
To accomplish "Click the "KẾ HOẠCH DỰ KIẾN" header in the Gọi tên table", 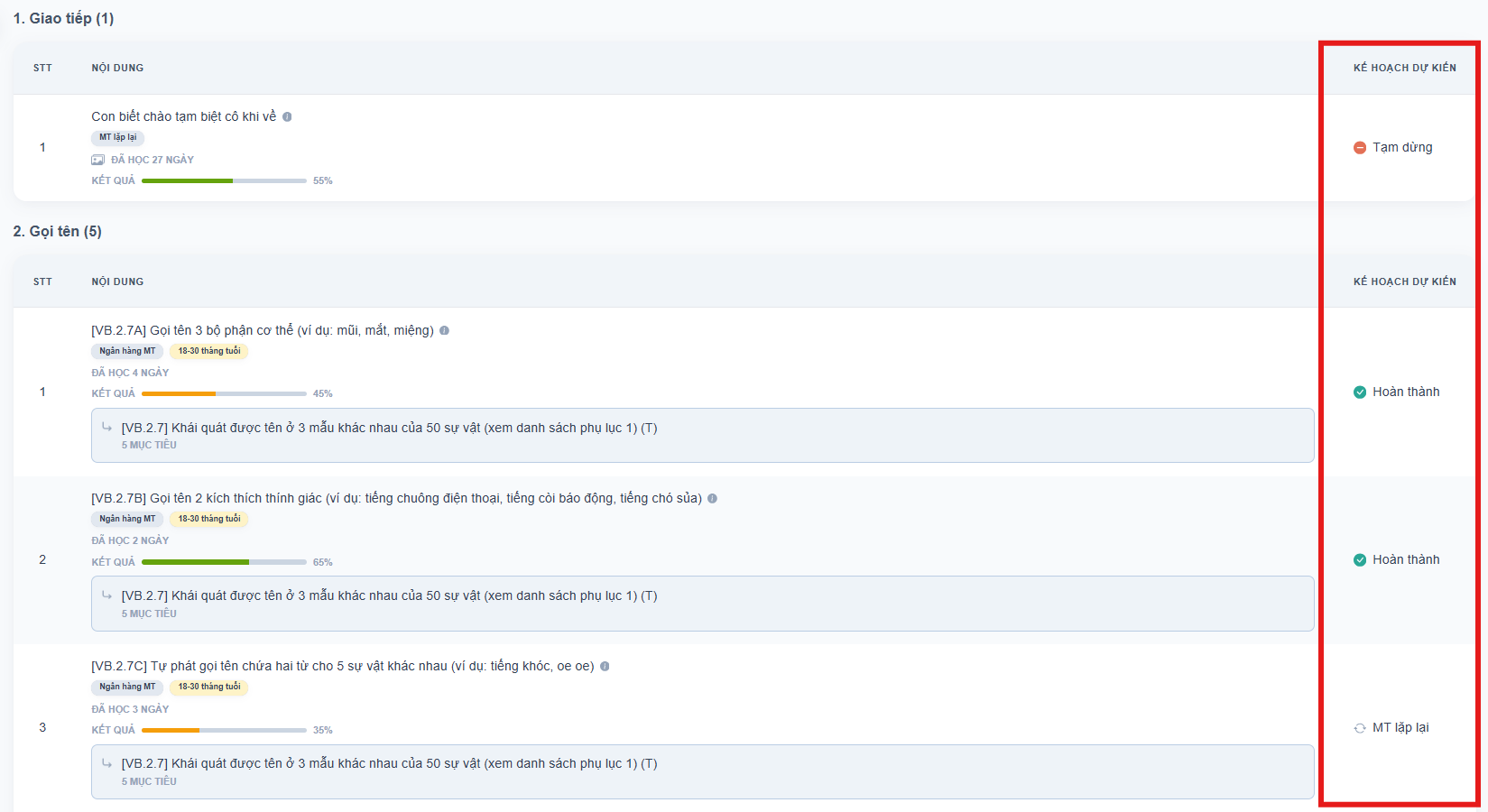I will (x=1404, y=281).
